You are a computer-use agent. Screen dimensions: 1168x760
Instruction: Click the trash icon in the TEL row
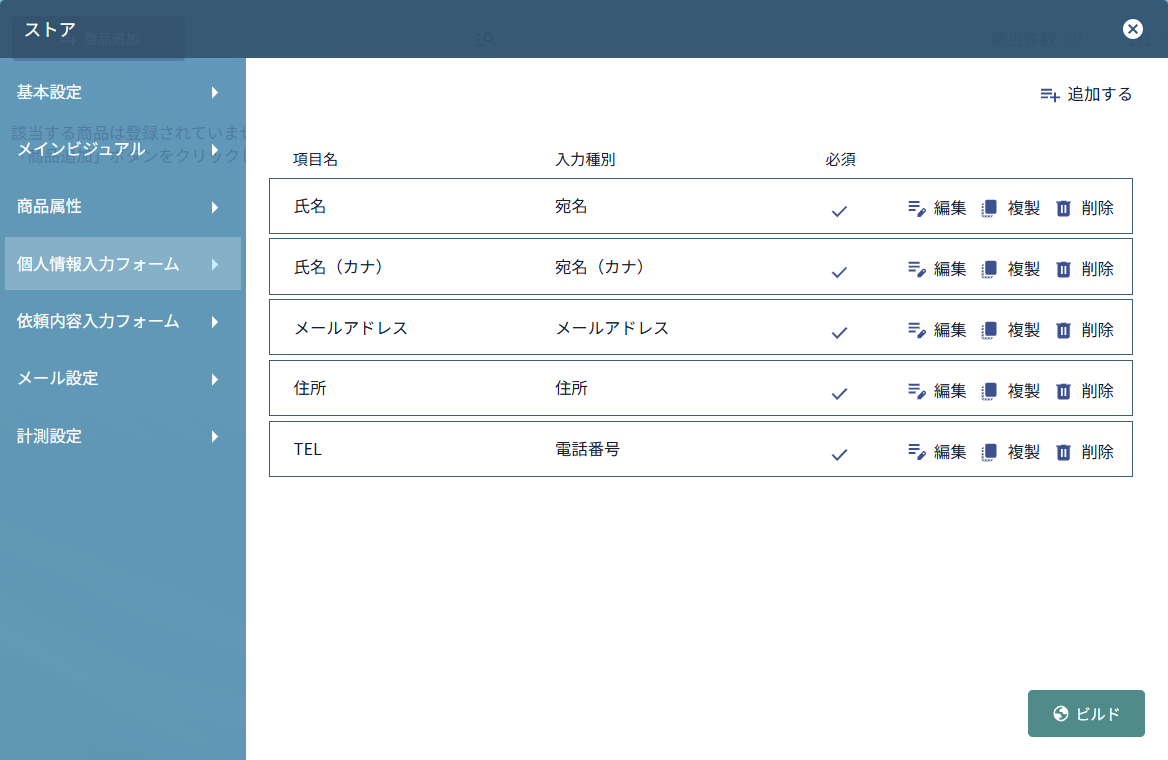1064,453
